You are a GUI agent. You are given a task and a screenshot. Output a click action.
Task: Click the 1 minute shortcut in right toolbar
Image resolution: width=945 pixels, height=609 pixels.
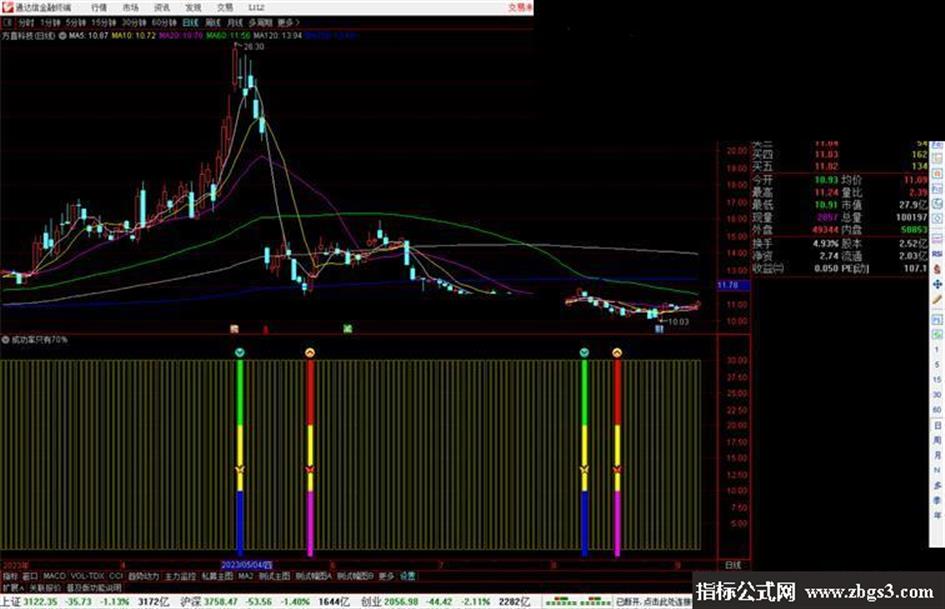[x=937, y=349]
